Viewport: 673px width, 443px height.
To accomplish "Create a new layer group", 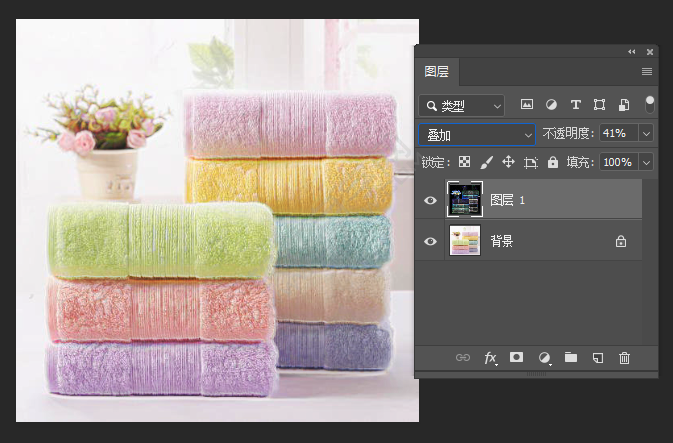I will coord(571,357).
